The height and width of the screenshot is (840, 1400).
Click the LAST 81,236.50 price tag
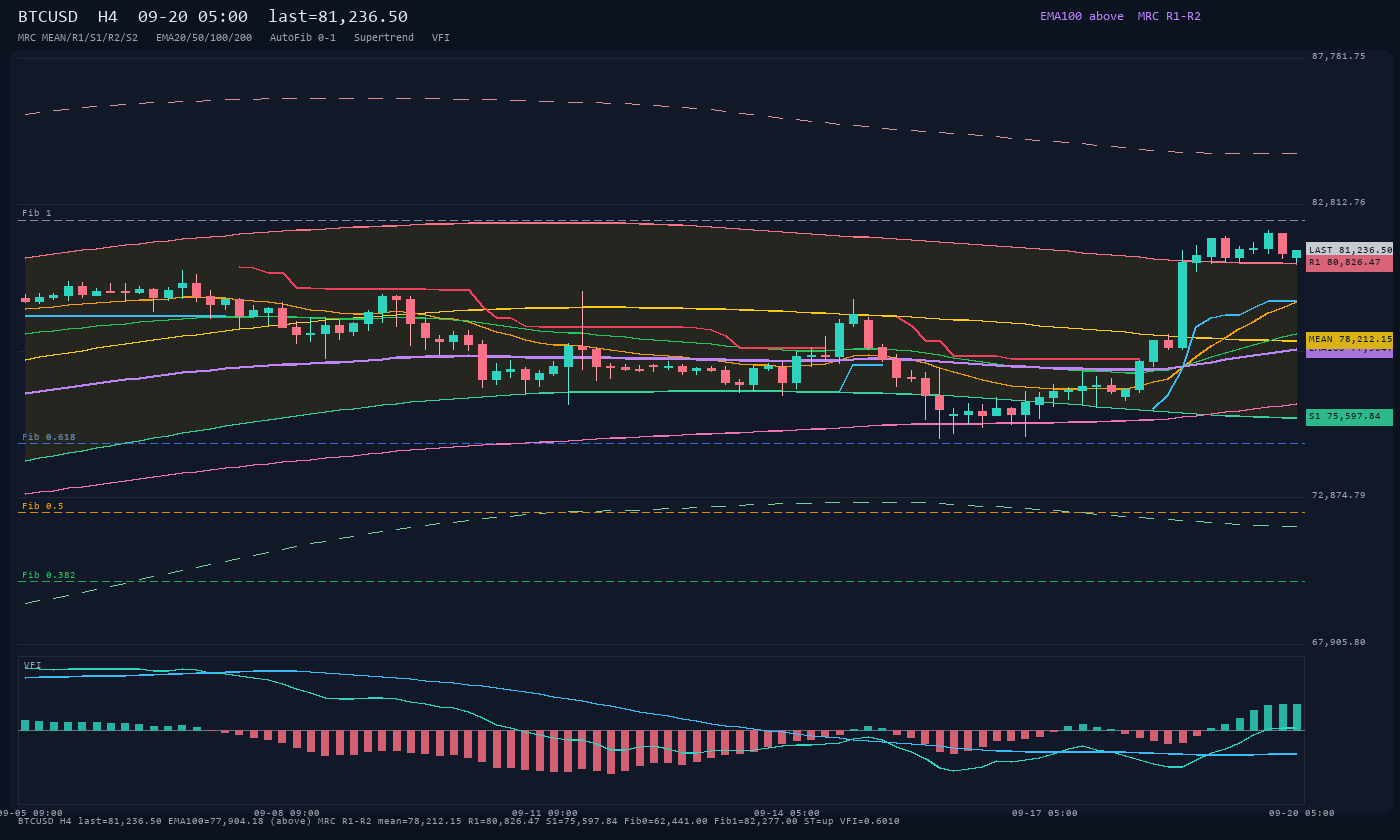click(x=1349, y=250)
